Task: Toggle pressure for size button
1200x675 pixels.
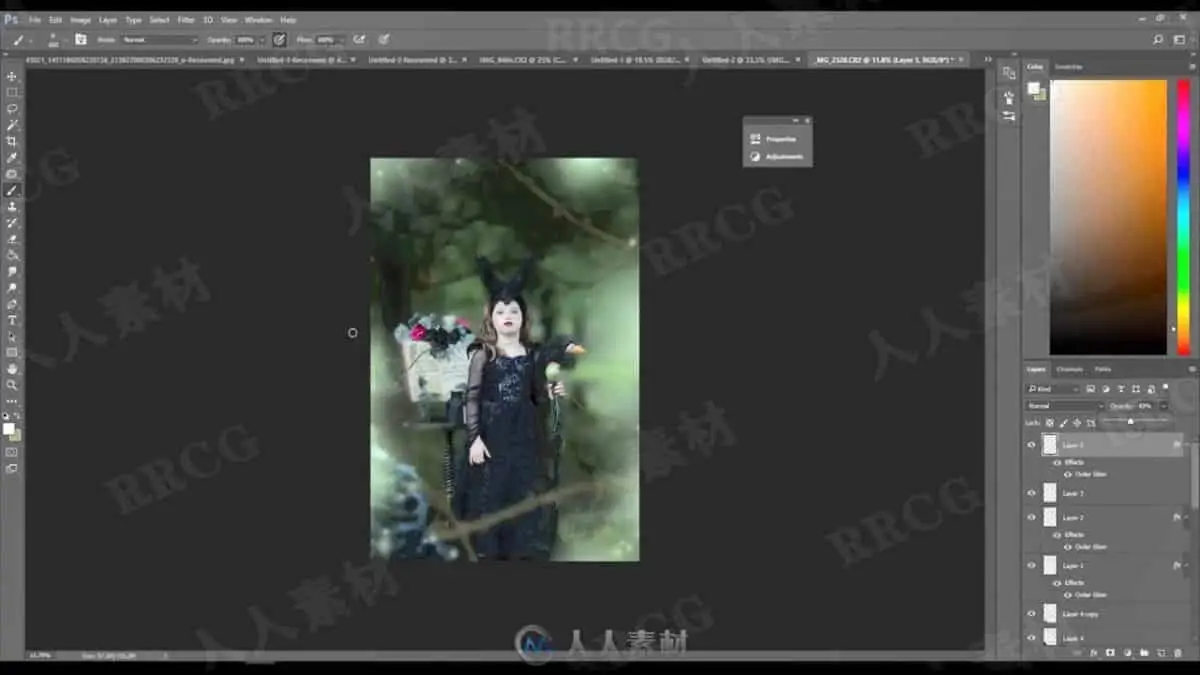Action: (x=383, y=40)
